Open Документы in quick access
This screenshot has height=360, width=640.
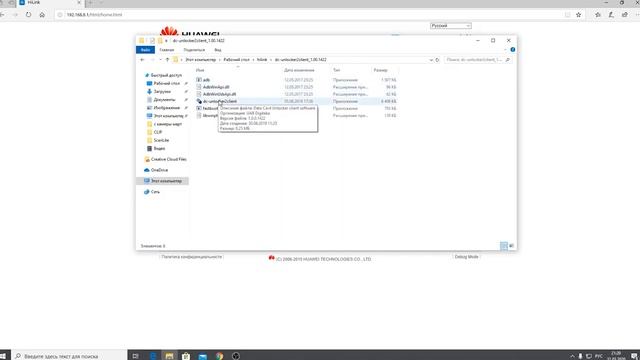pyautogui.click(x=164, y=100)
